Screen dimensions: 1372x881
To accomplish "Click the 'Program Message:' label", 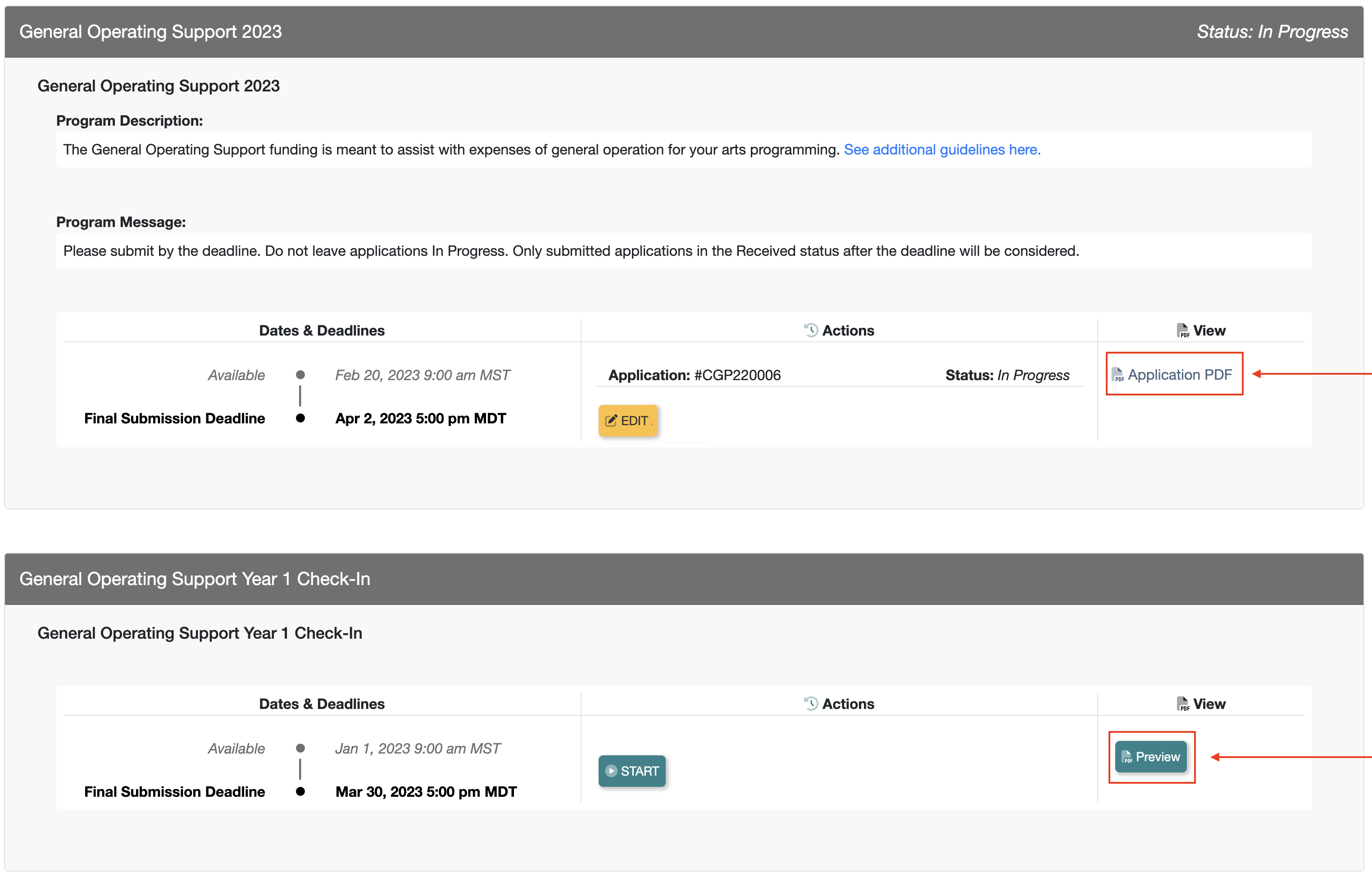I will pyautogui.click(x=121, y=222).
